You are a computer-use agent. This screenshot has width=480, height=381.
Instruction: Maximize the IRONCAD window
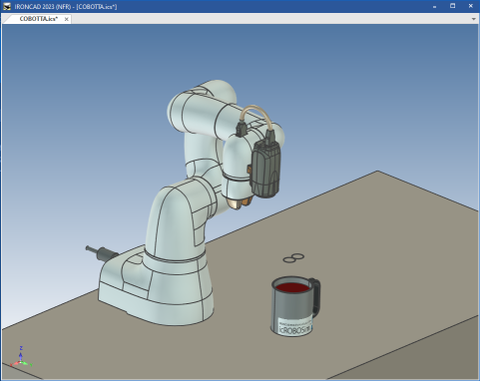(x=452, y=6)
